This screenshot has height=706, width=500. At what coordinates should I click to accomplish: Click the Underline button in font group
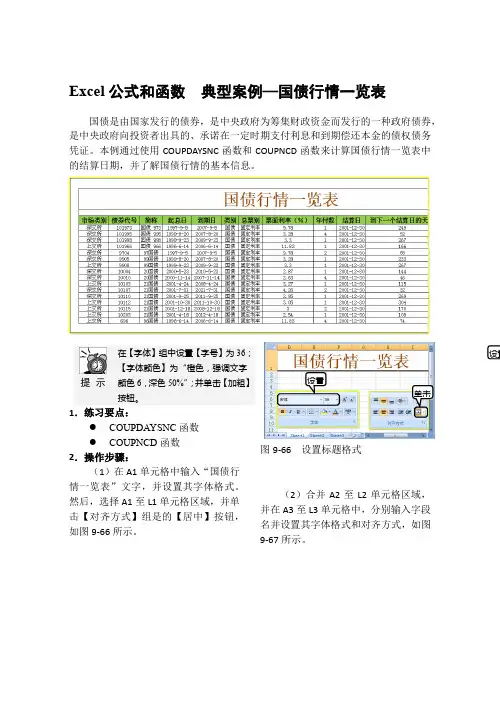298,412
